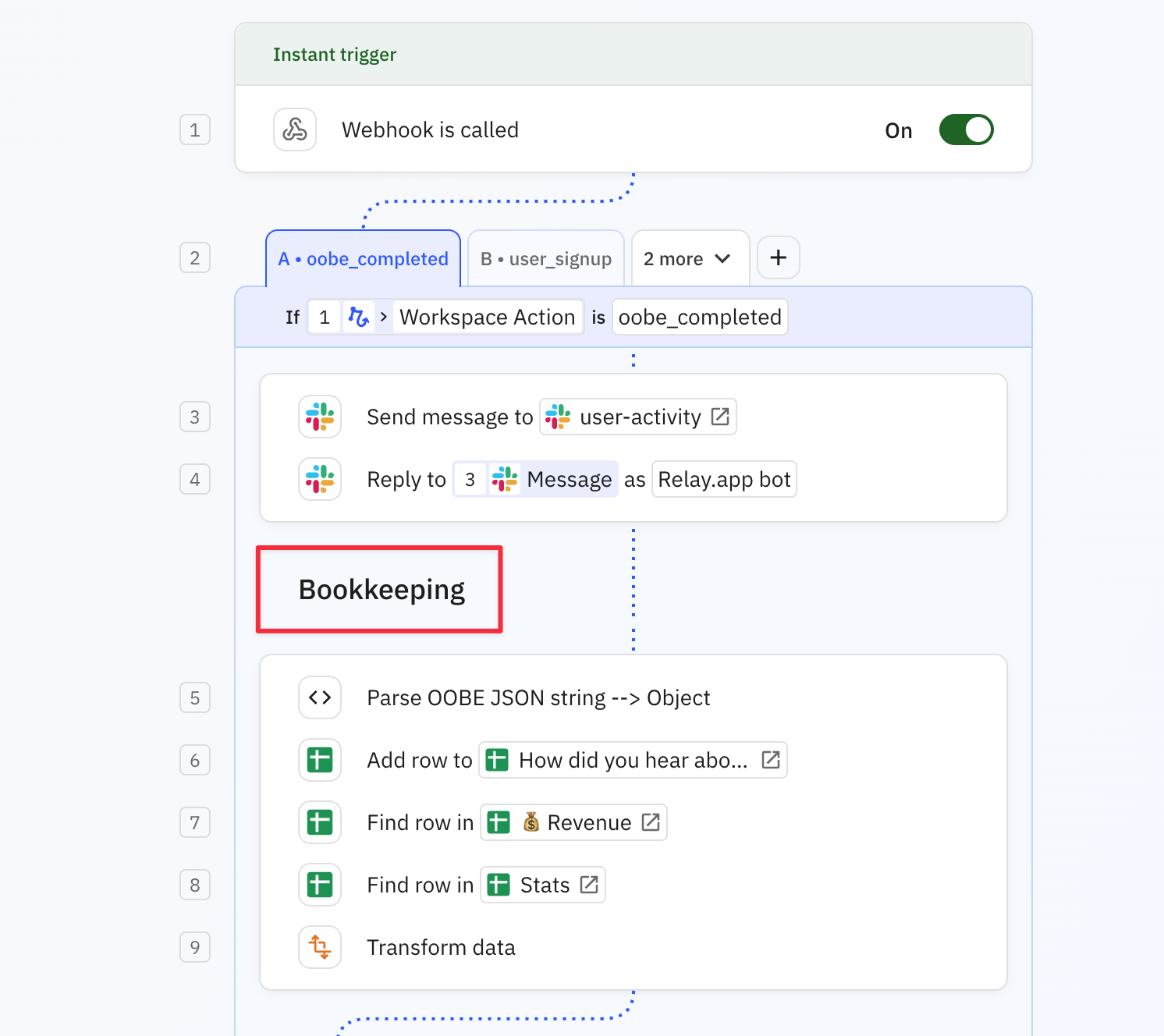Image resolution: width=1164 pixels, height=1036 pixels.
Task: Click the Slack icon on Reply to step
Action: (x=320, y=479)
